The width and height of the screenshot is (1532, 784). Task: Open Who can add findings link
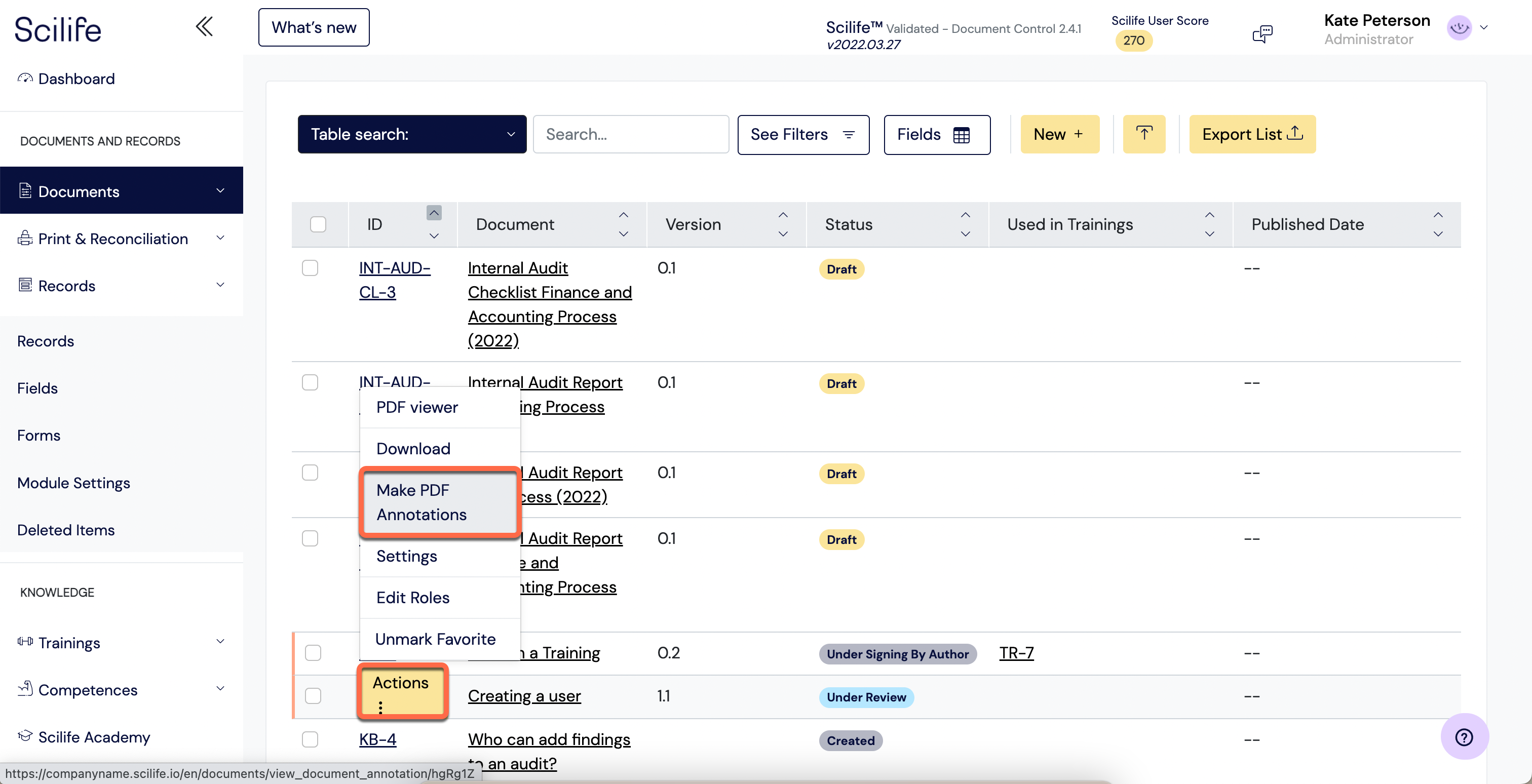tap(549, 751)
